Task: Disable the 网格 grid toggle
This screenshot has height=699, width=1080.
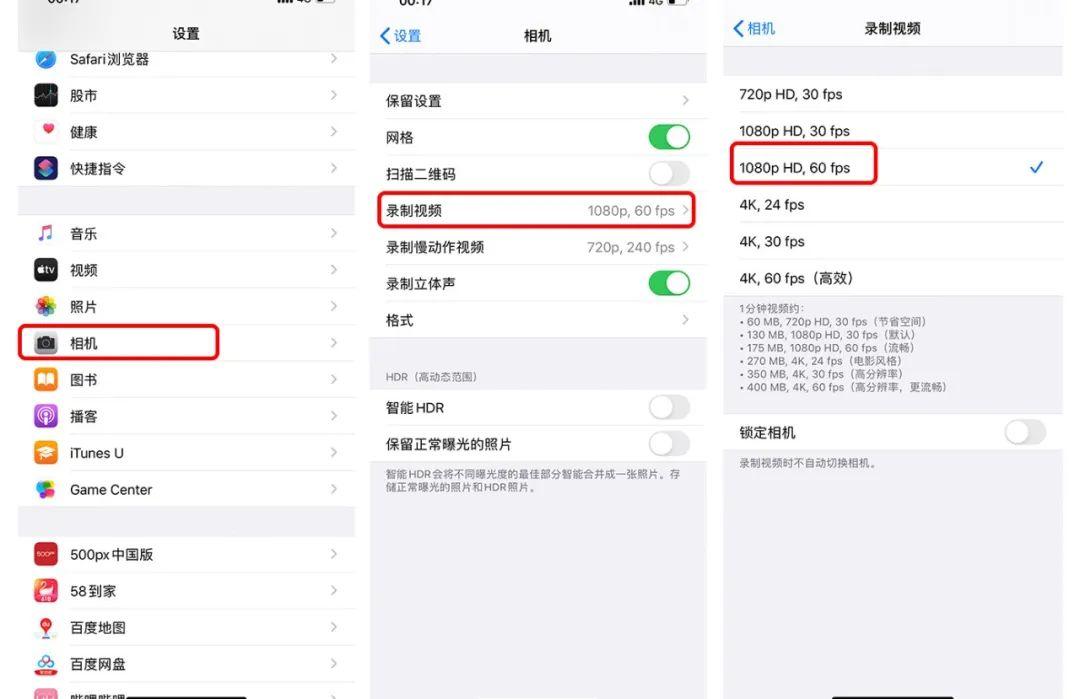Action: click(669, 137)
